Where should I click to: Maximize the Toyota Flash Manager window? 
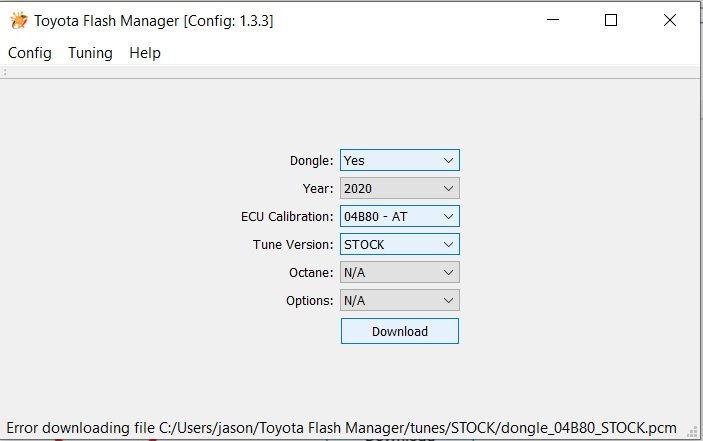coord(611,20)
